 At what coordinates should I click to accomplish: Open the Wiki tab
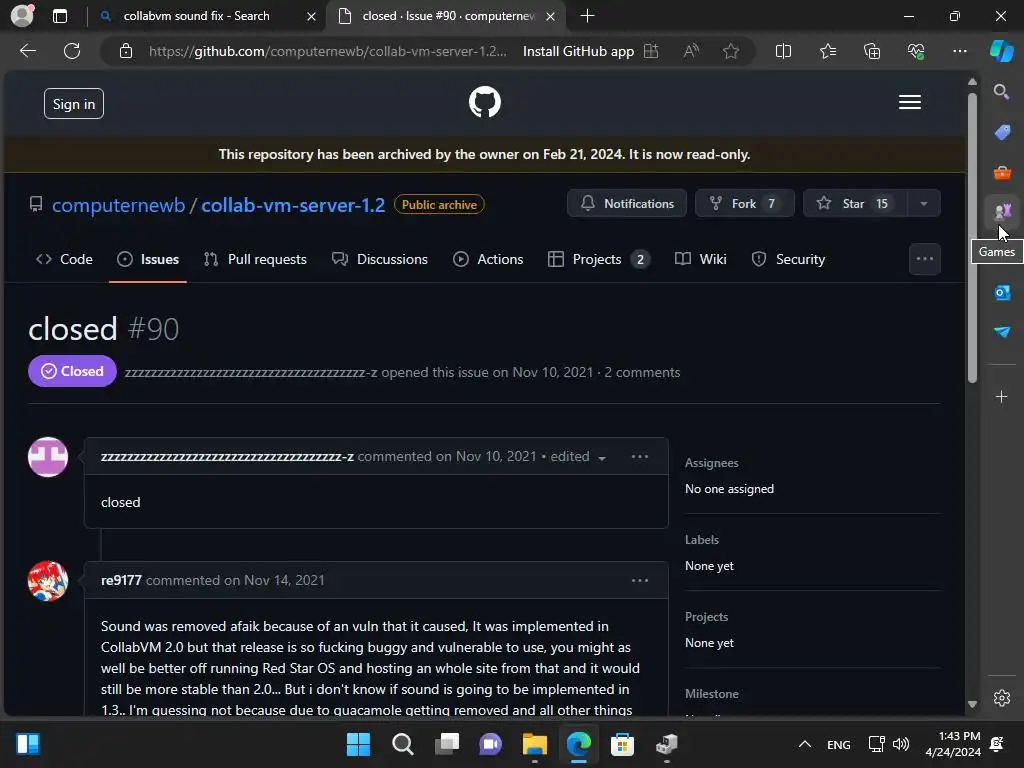[701, 259]
